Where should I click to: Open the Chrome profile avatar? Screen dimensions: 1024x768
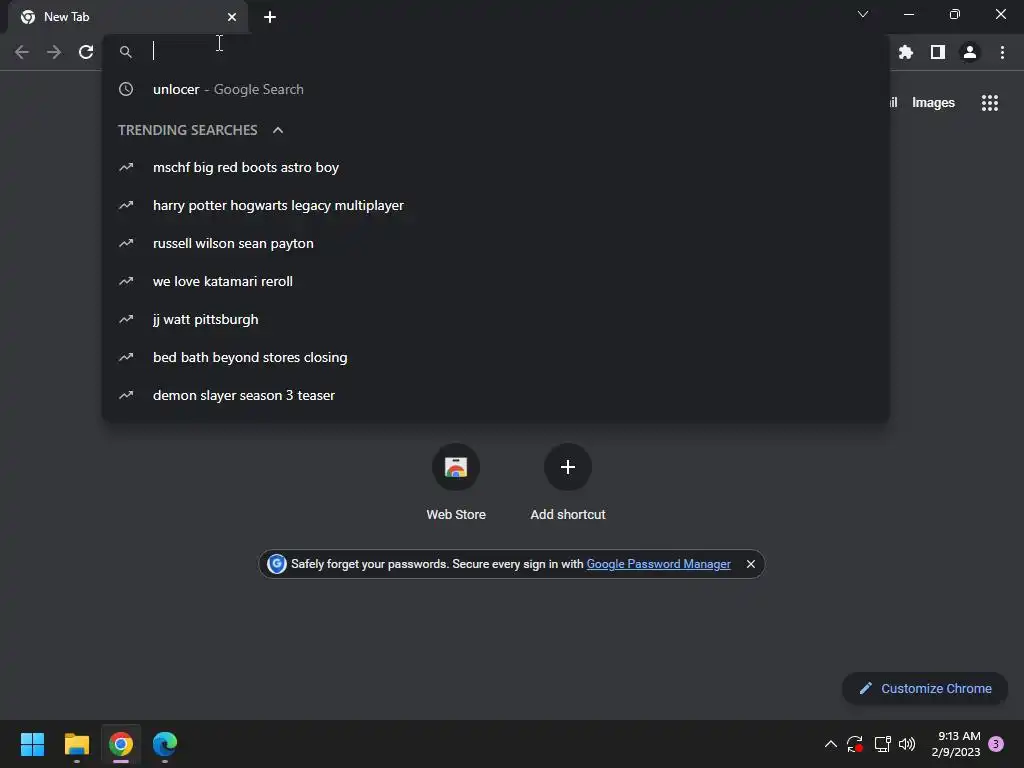point(970,52)
